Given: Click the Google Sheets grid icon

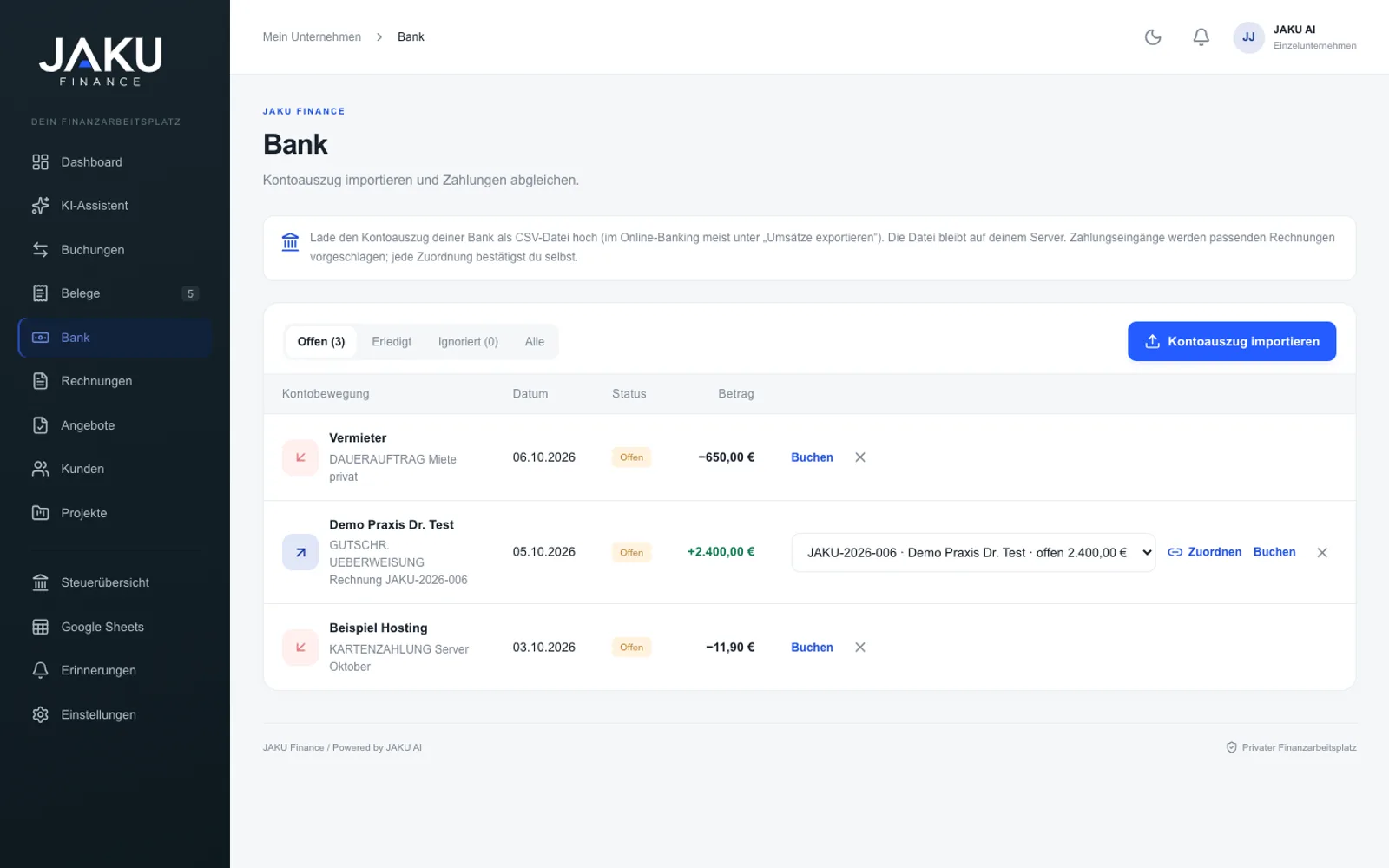Looking at the screenshot, I should 40,627.
